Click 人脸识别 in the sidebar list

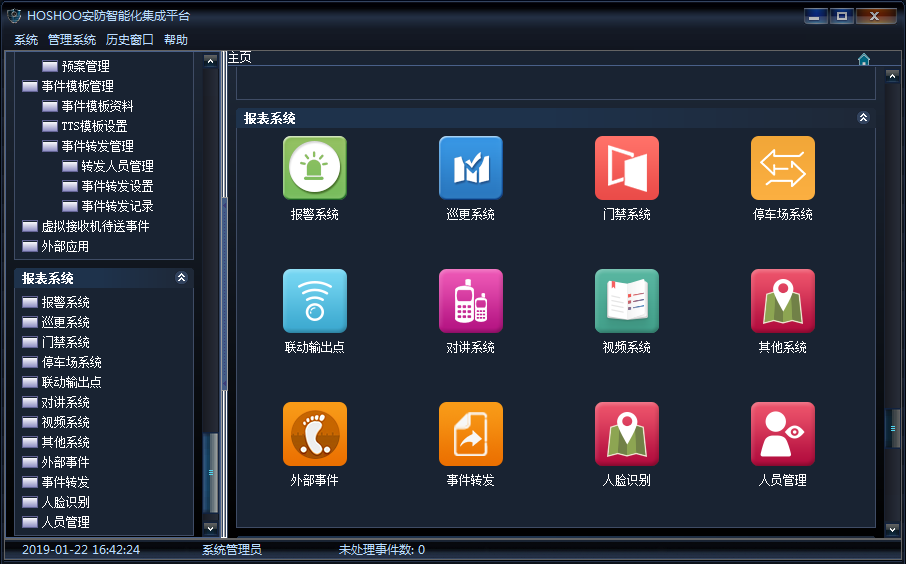66,502
